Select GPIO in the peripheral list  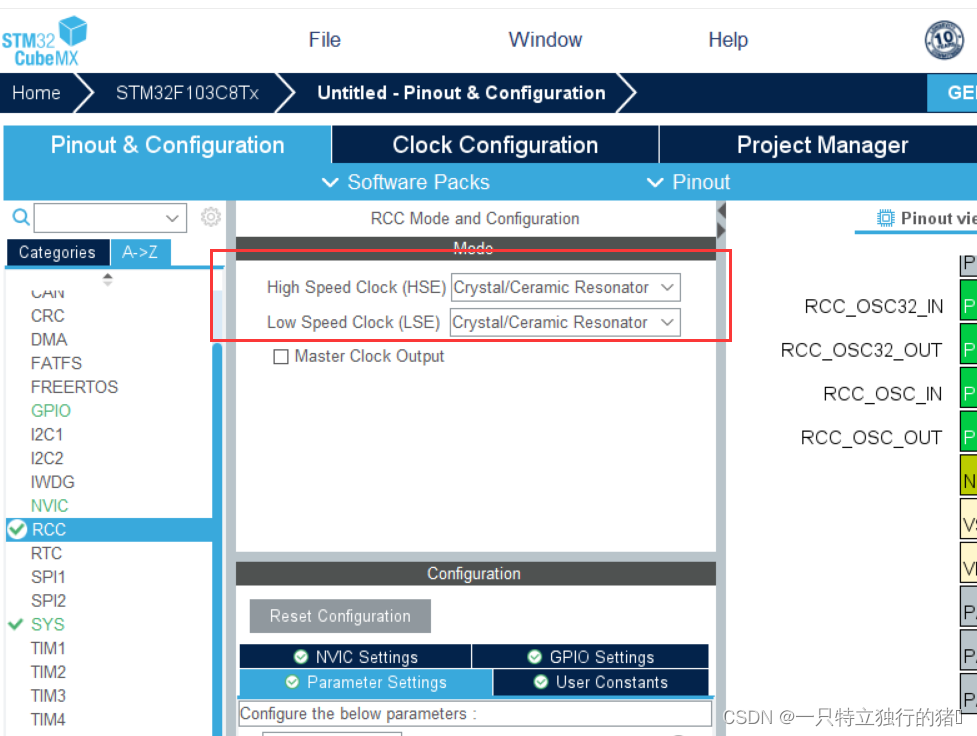50,411
